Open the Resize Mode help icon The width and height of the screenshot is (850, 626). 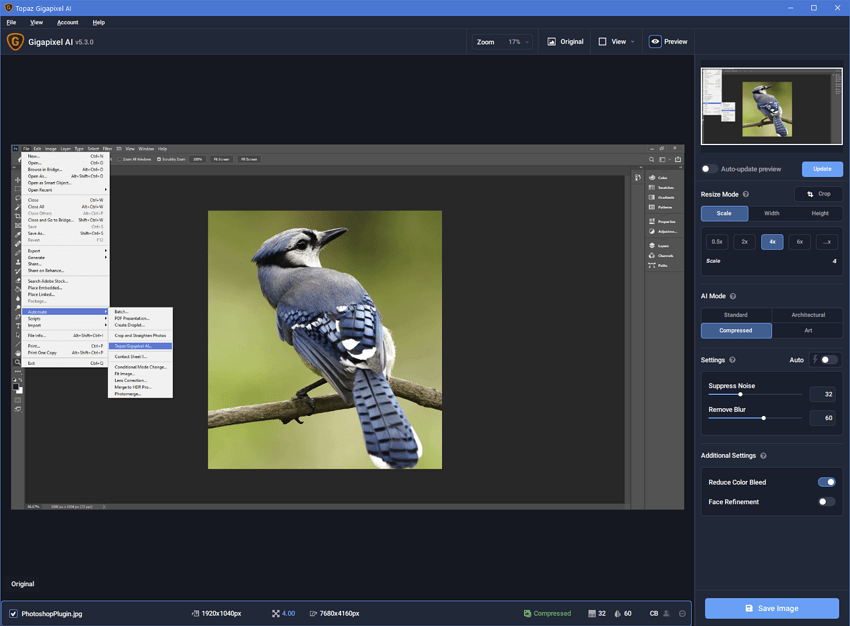pos(746,194)
